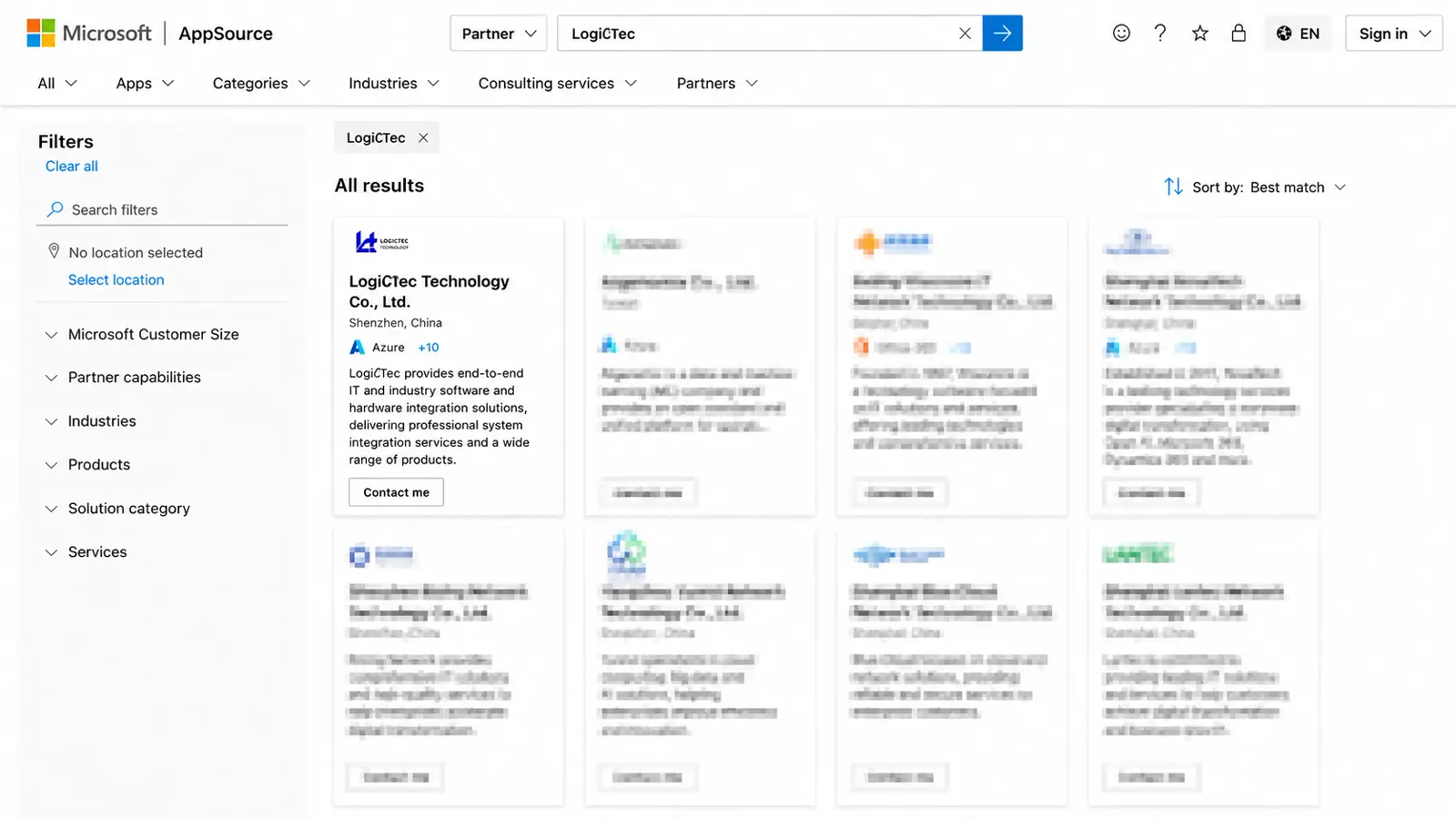1456x819 pixels.
Task: Expand Services filter
Action: (x=86, y=551)
